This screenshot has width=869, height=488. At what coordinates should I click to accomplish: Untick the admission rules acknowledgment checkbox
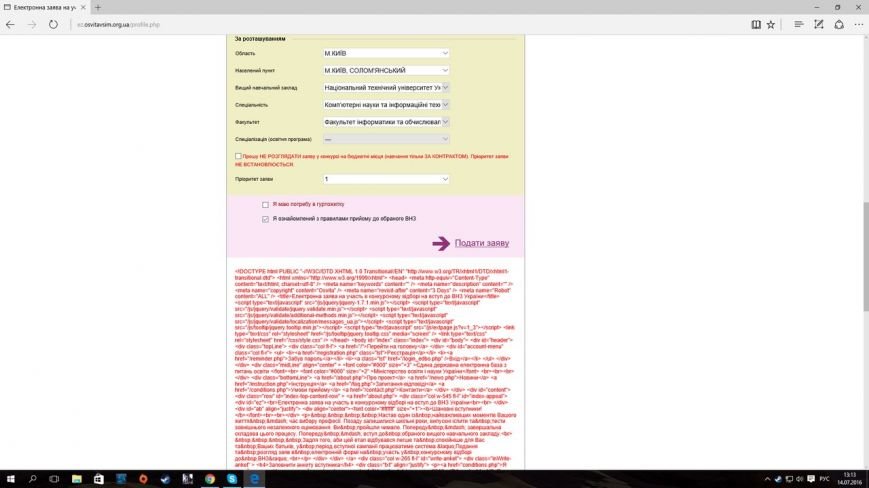pyautogui.click(x=265, y=219)
